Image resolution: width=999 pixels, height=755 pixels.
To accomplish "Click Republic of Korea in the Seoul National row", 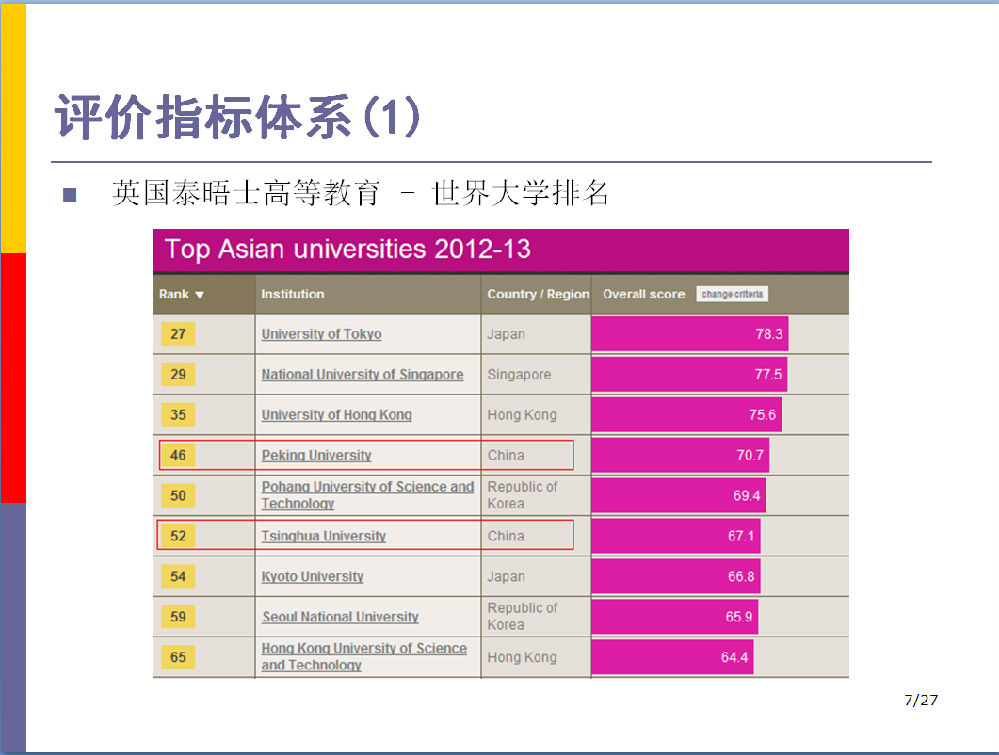I will (x=522, y=616).
